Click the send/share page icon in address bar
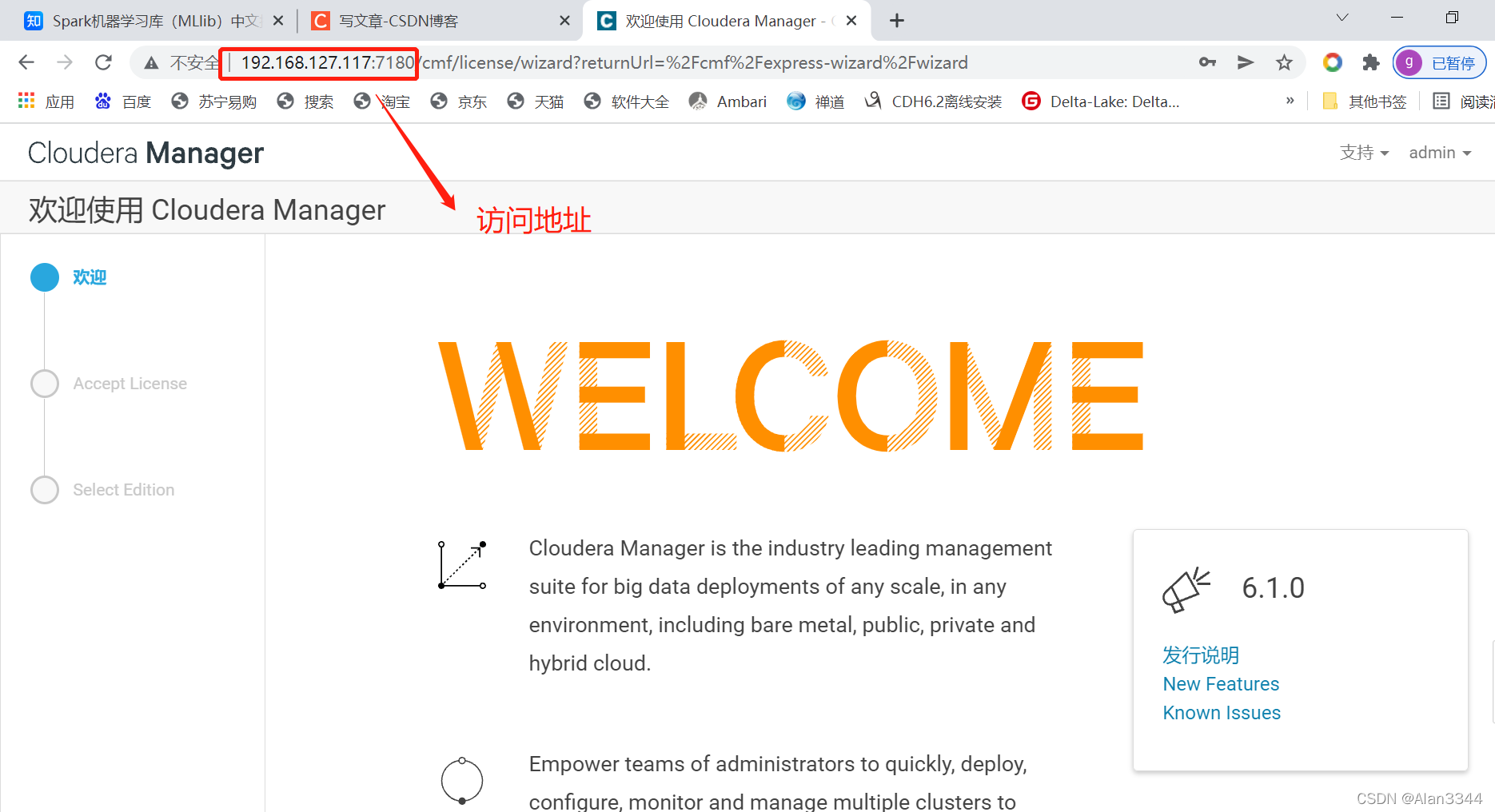Viewport: 1495px width, 812px height. click(1246, 62)
